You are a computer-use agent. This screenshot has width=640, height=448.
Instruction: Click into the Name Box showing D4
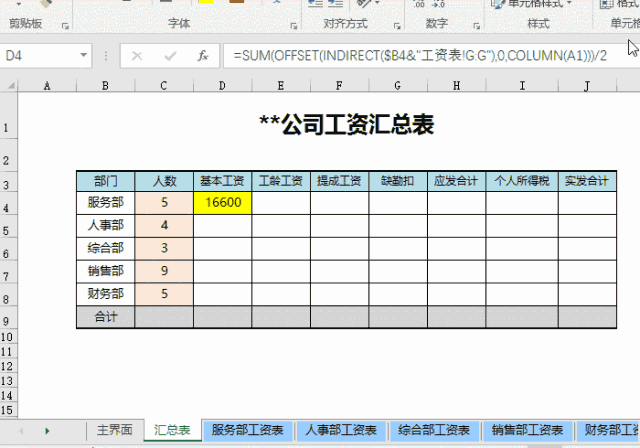(x=41, y=55)
